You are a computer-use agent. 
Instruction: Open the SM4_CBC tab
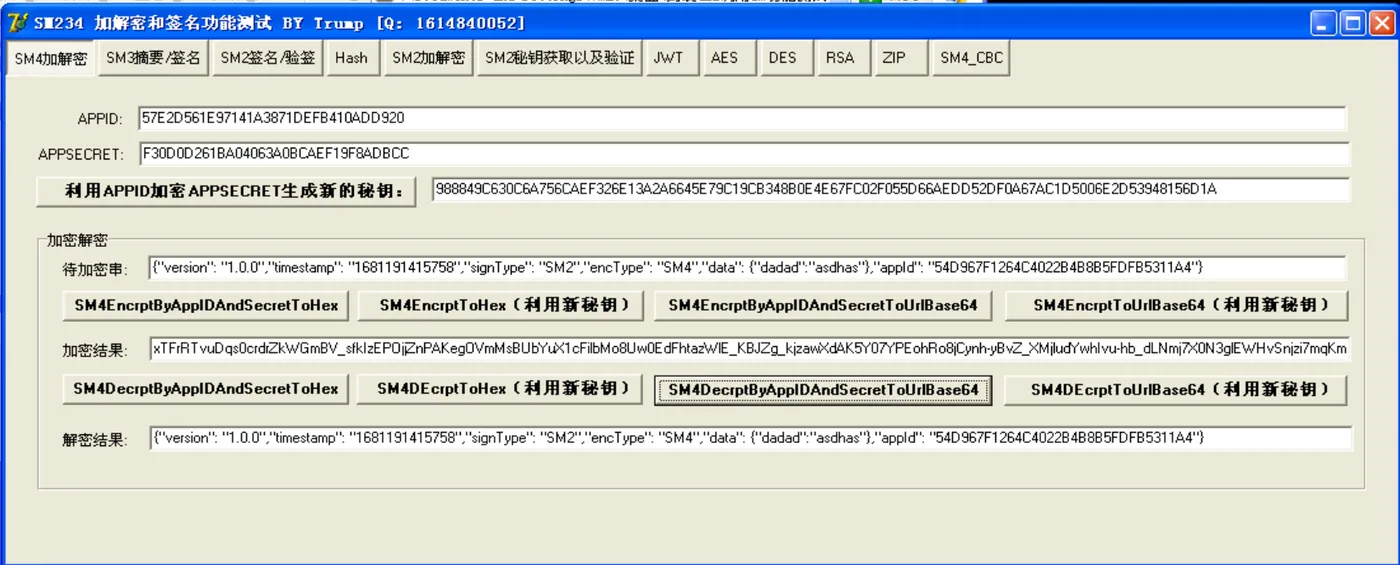click(x=970, y=58)
